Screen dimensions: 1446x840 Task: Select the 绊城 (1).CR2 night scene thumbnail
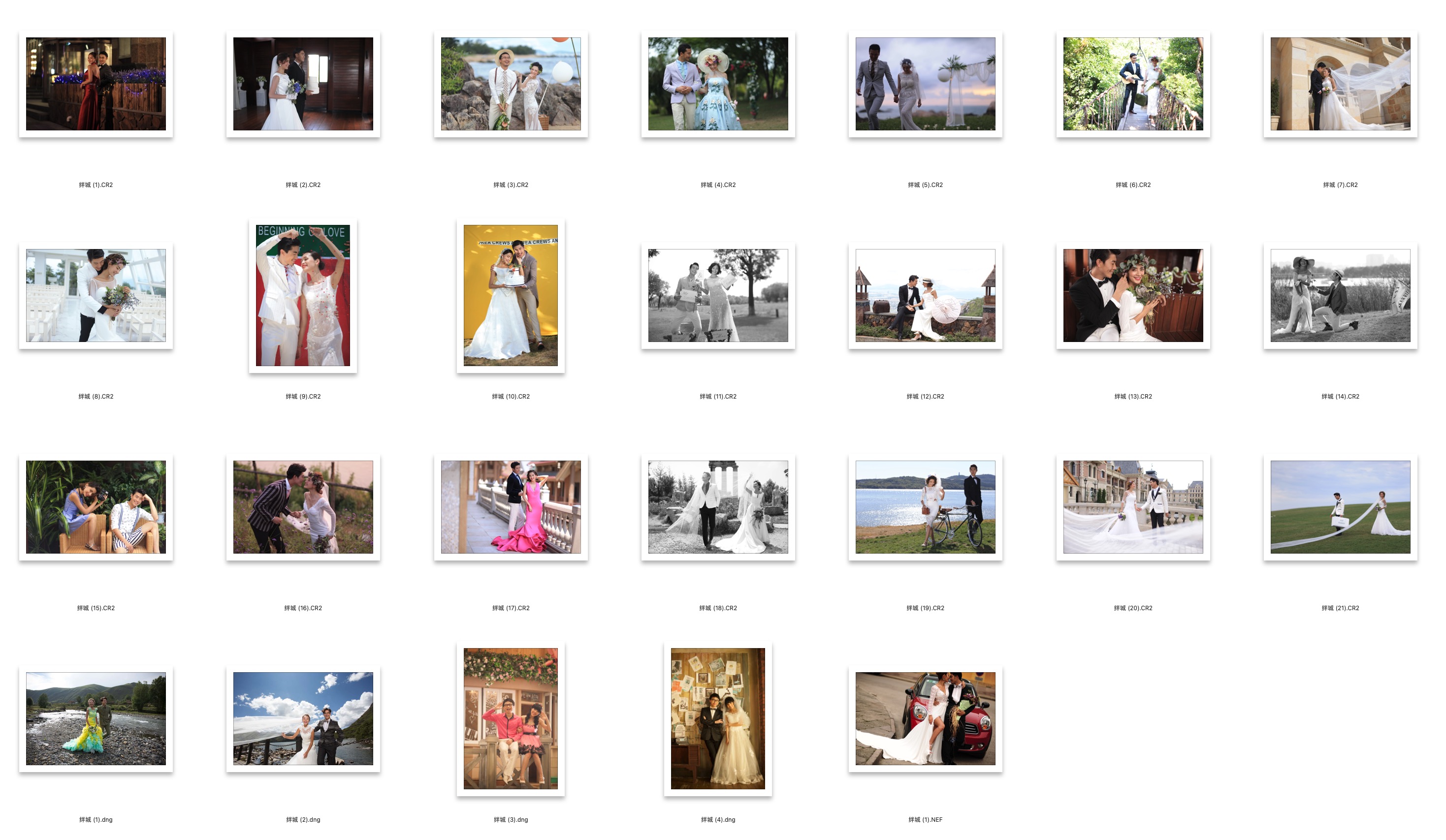[x=96, y=84]
